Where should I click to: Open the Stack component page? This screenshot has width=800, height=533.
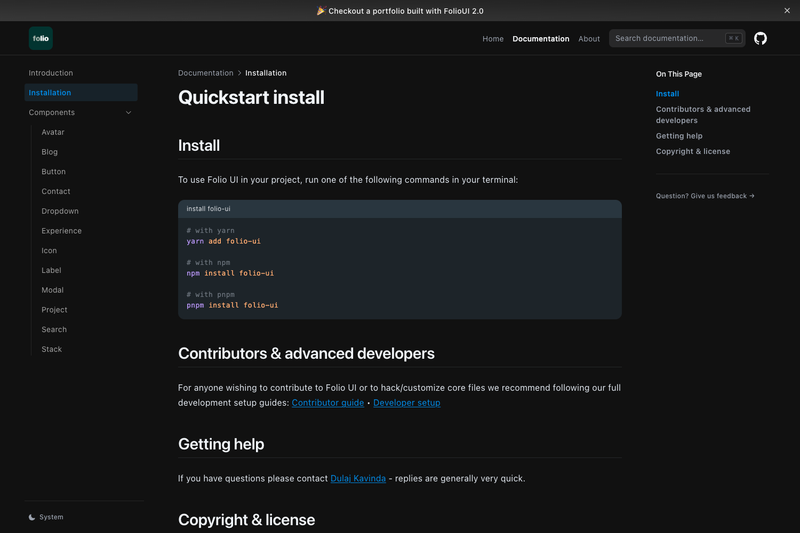coord(52,349)
